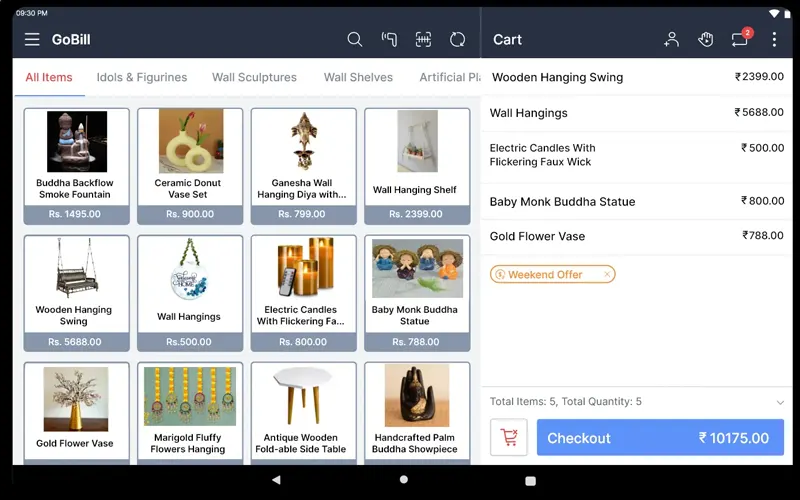Add Buddha Backflow Smoke Fountain to cart
This screenshot has width=800, height=500.
point(77,166)
